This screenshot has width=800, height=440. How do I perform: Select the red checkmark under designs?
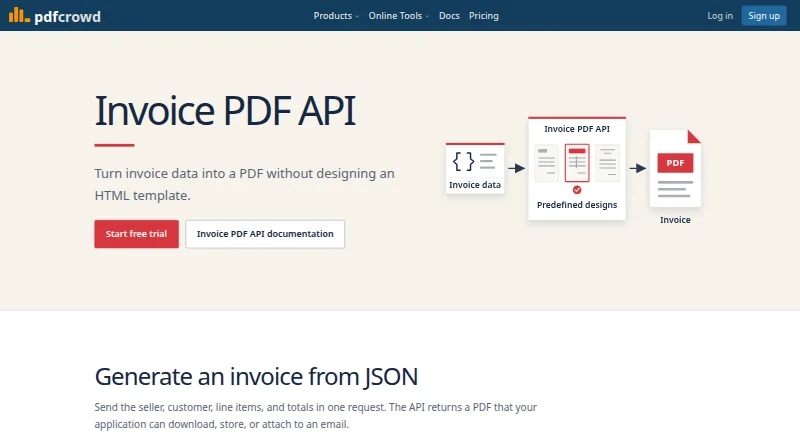click(577, 190)
